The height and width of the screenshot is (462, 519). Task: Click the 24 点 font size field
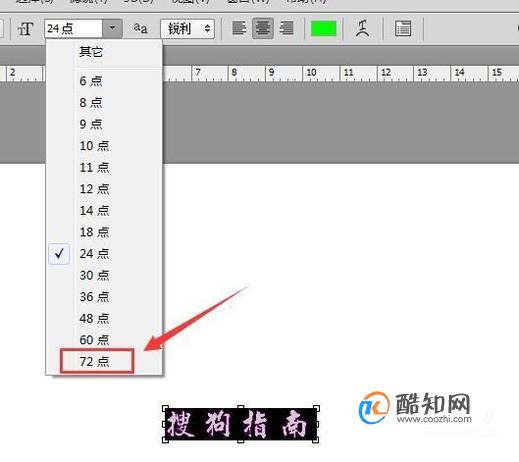click(x=73, y=28)
